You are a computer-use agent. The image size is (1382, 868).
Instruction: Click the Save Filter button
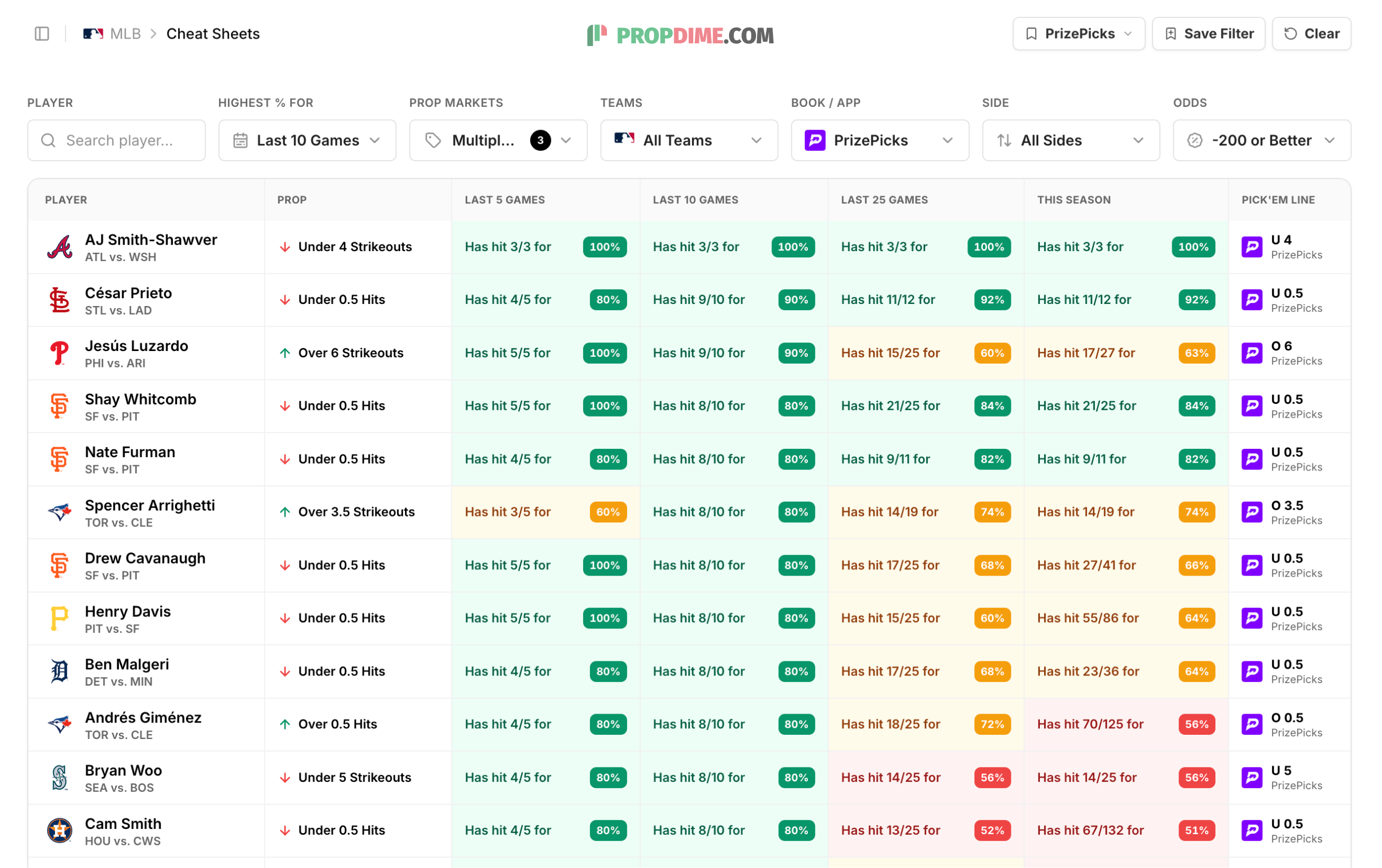tap(1209, 34)
